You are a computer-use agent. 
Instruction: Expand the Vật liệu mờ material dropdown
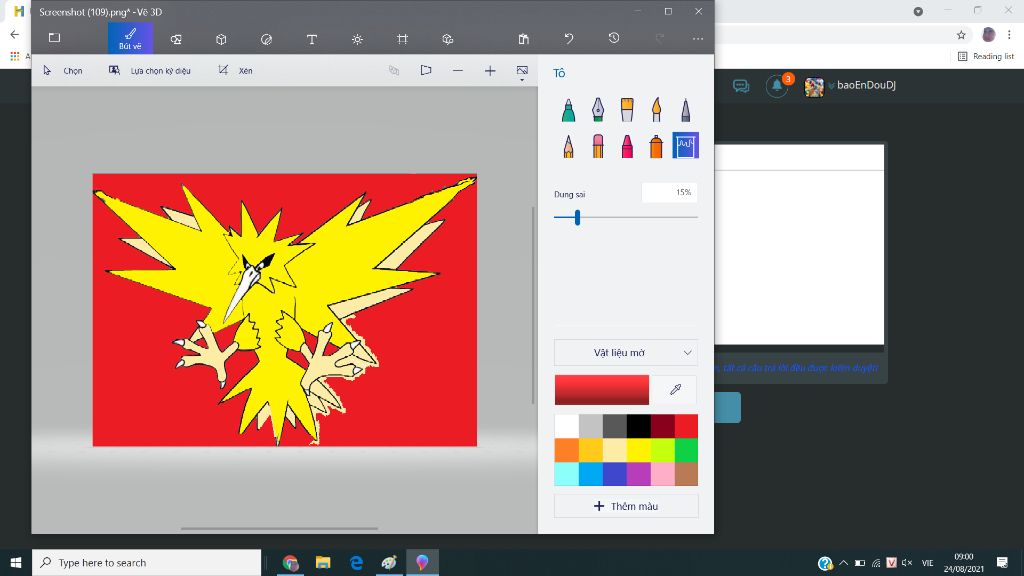coord(626,353)
